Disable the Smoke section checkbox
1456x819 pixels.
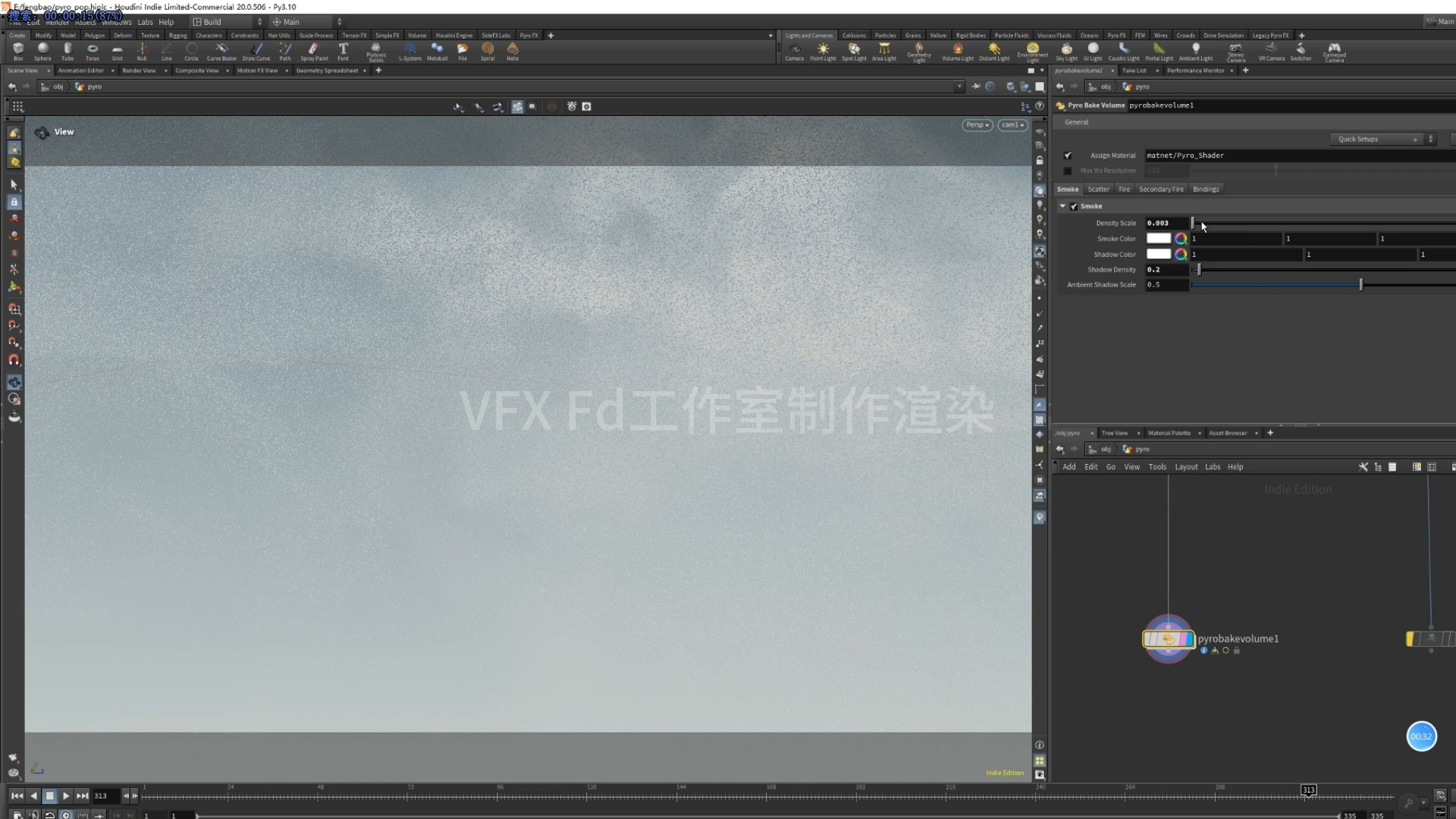click(1074, 206)
